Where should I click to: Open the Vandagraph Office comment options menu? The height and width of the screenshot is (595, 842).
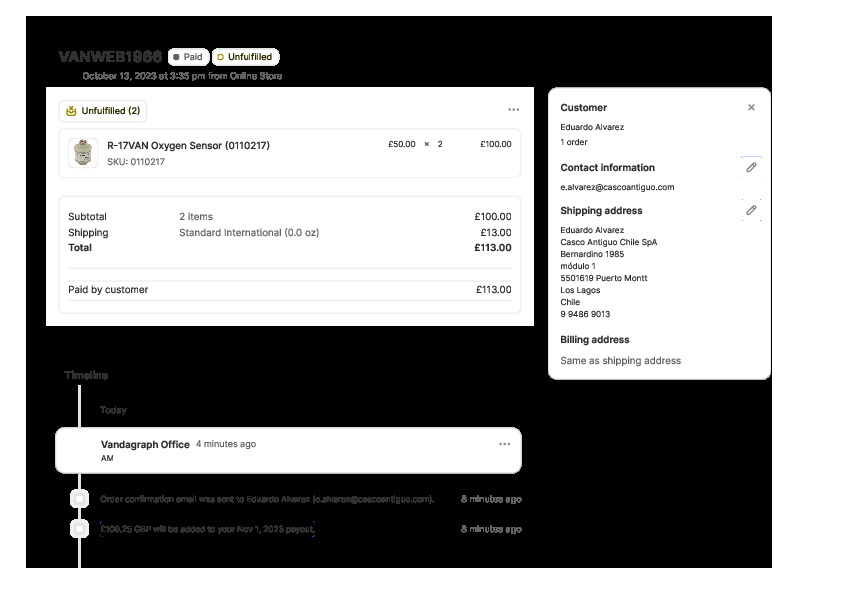pos(505,444)
